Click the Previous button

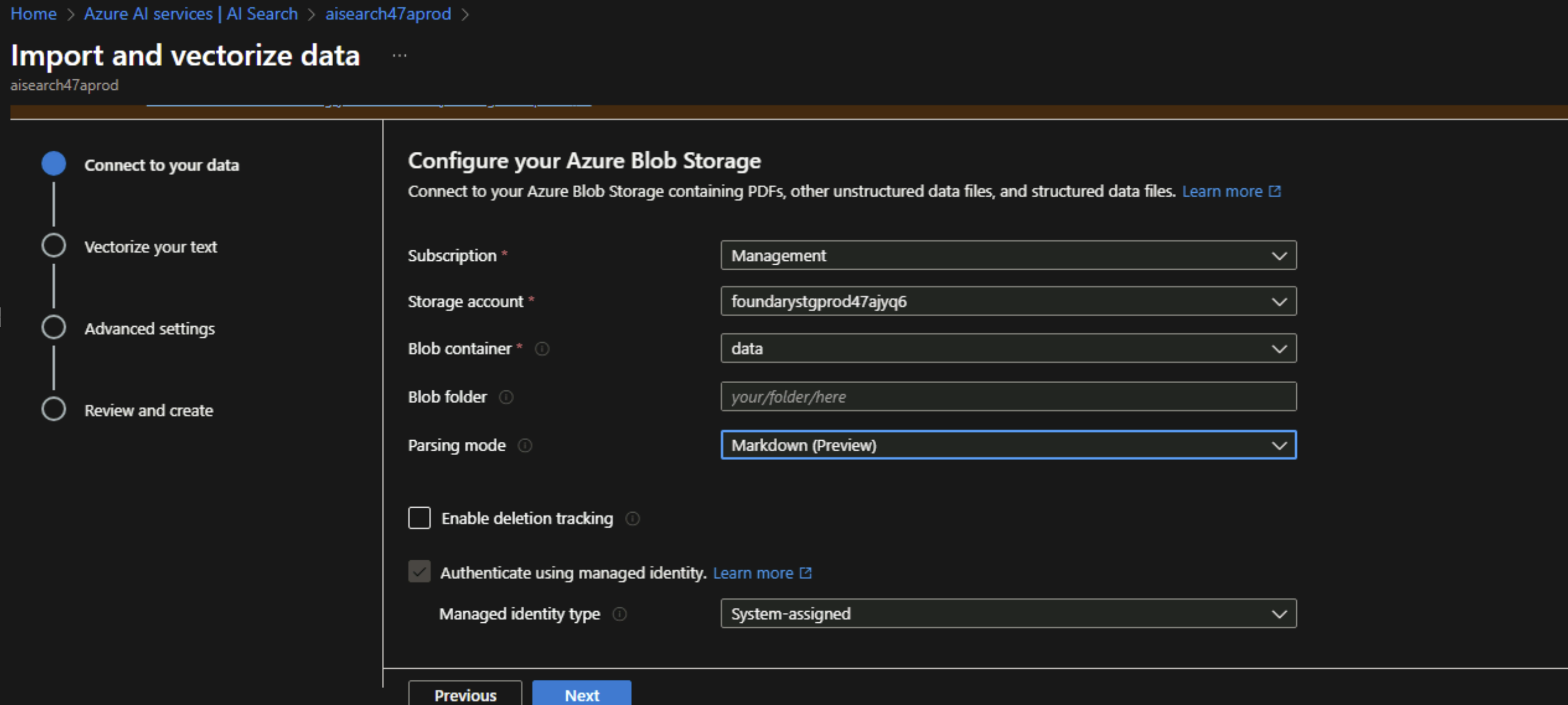point(465,694)
